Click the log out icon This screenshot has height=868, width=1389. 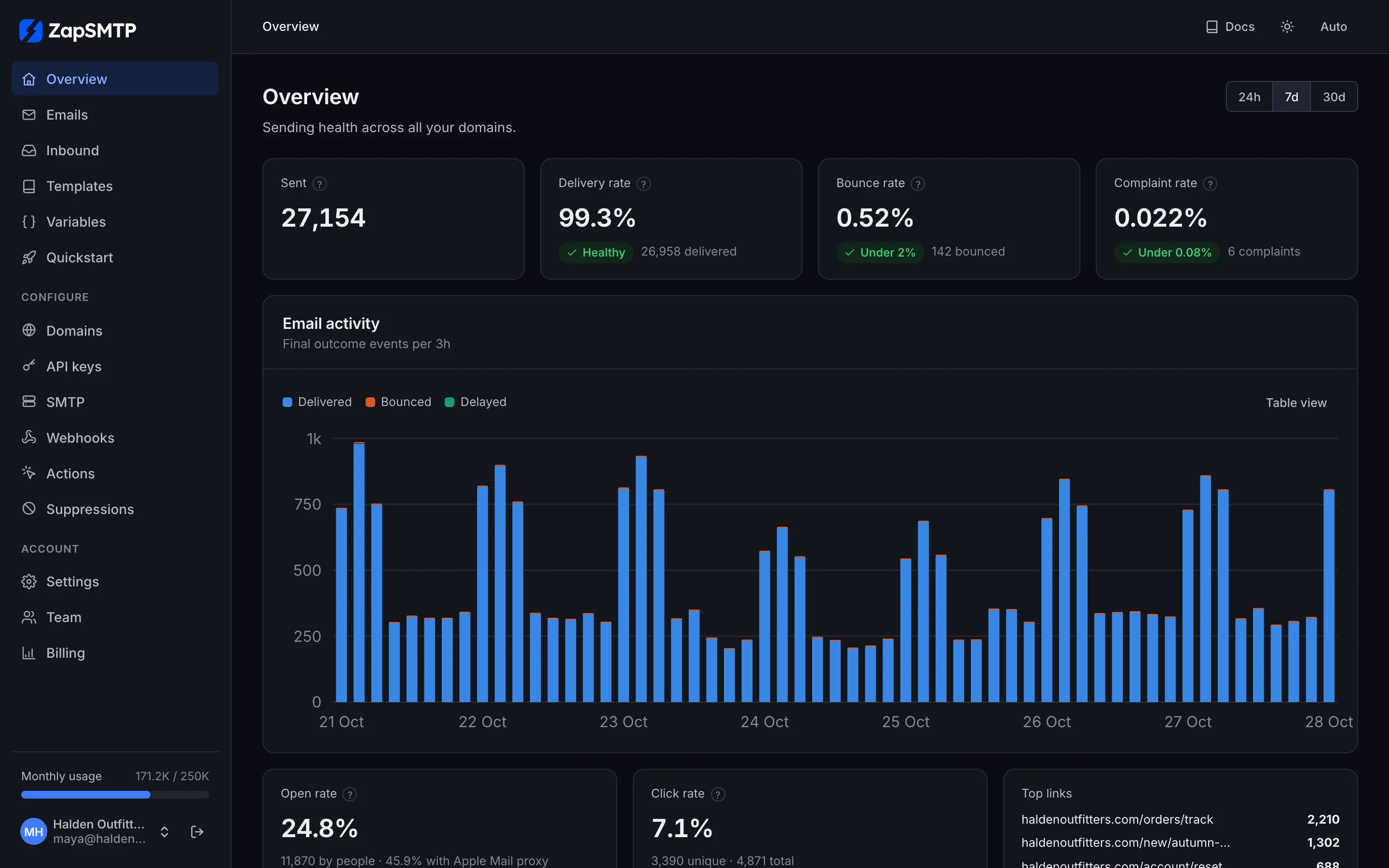(x=197, y=832)
